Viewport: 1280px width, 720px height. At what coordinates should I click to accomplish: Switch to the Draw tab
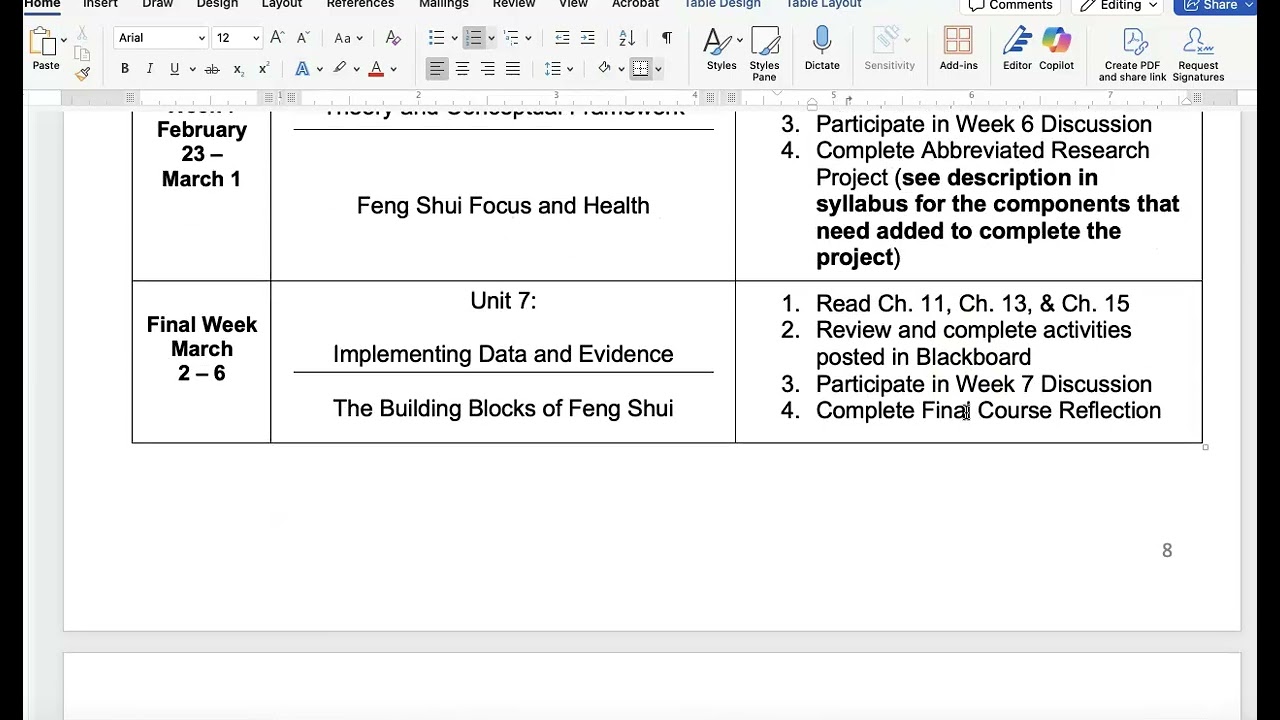(157, 5)
